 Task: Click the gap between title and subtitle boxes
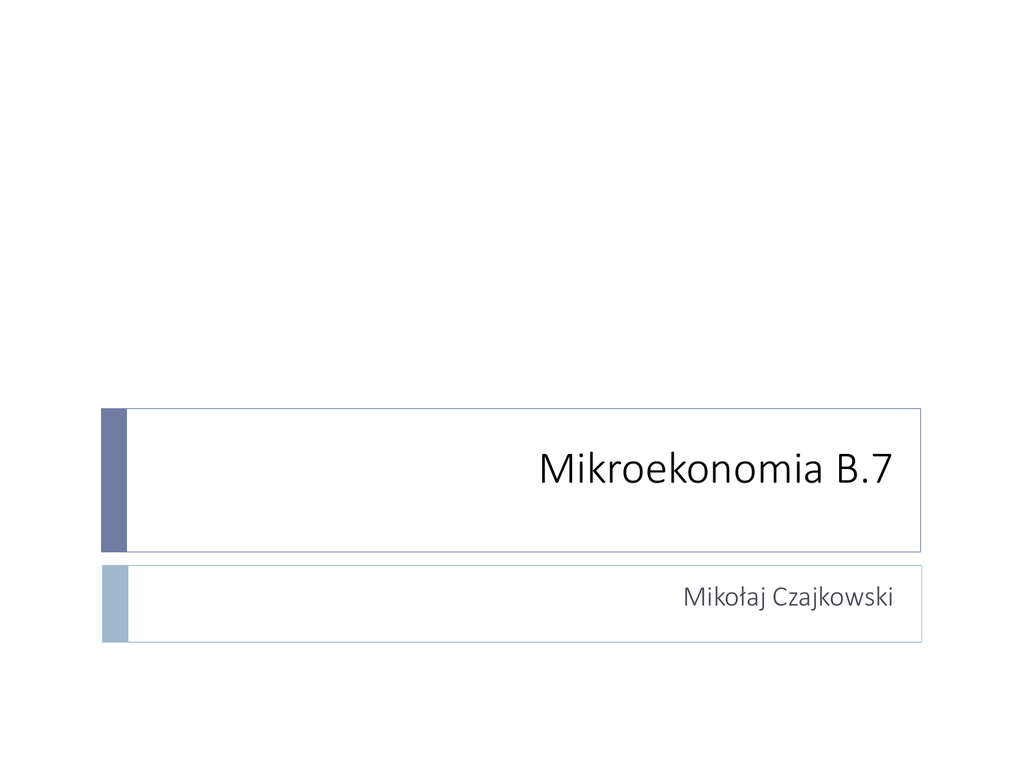pyautogui.click(x=512, y=559)
